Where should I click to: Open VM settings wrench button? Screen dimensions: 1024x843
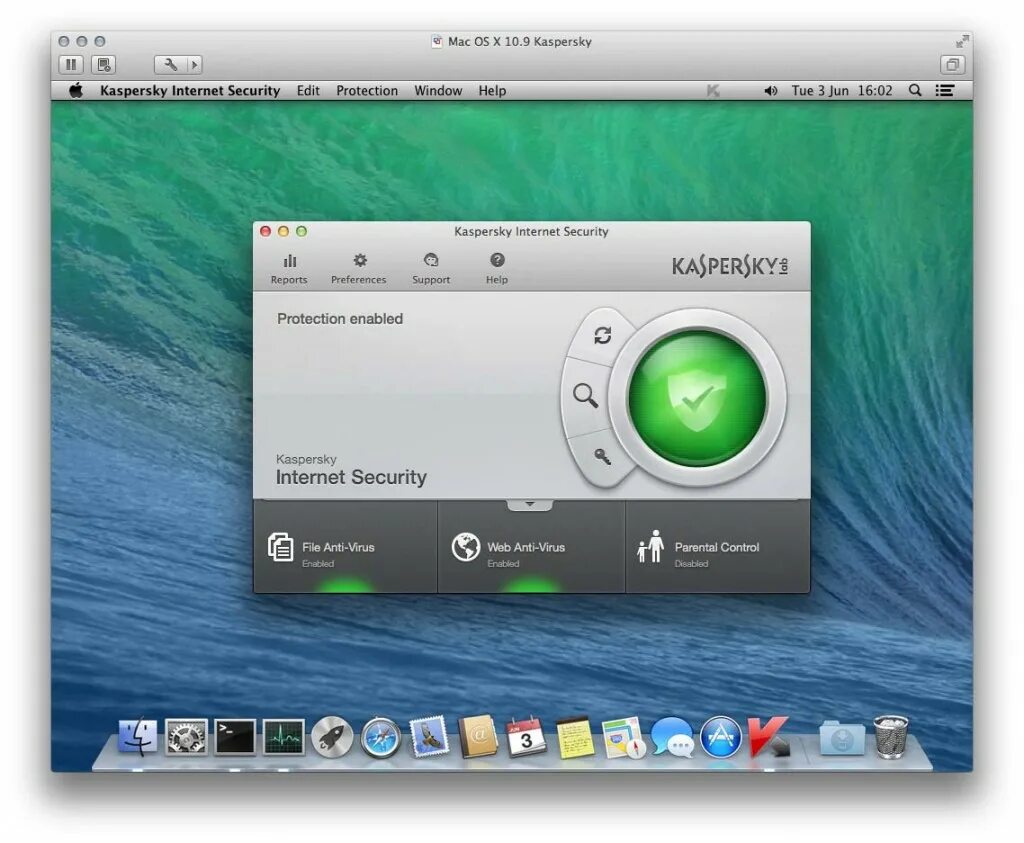(170, 65)
